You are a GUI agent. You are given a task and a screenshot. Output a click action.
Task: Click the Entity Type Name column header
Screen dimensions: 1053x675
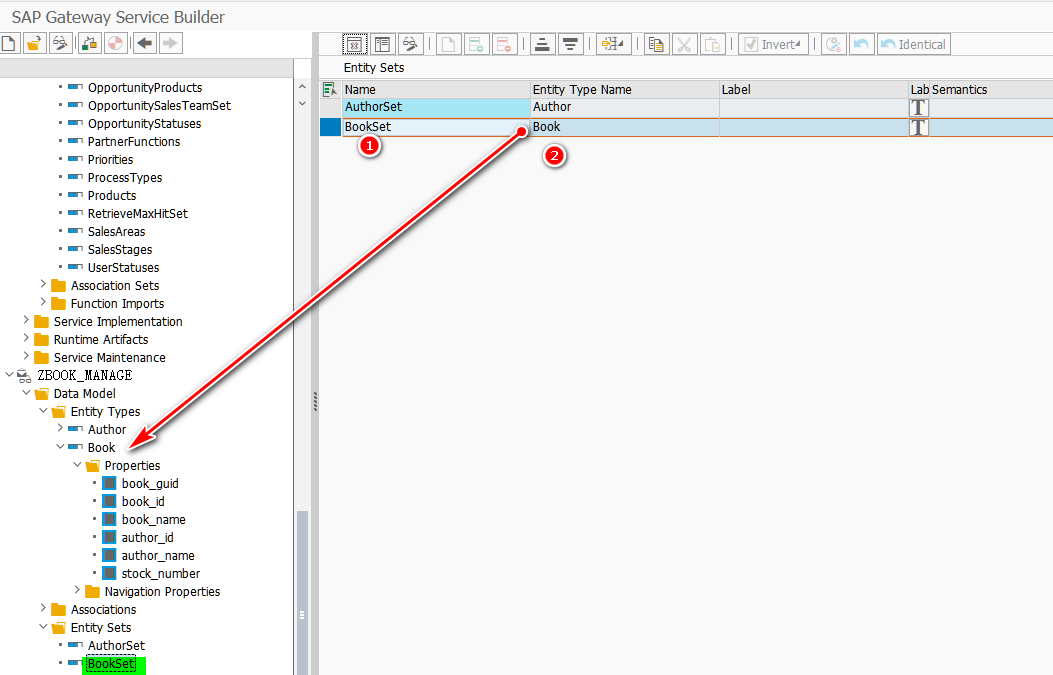click(x=625, y=89)
